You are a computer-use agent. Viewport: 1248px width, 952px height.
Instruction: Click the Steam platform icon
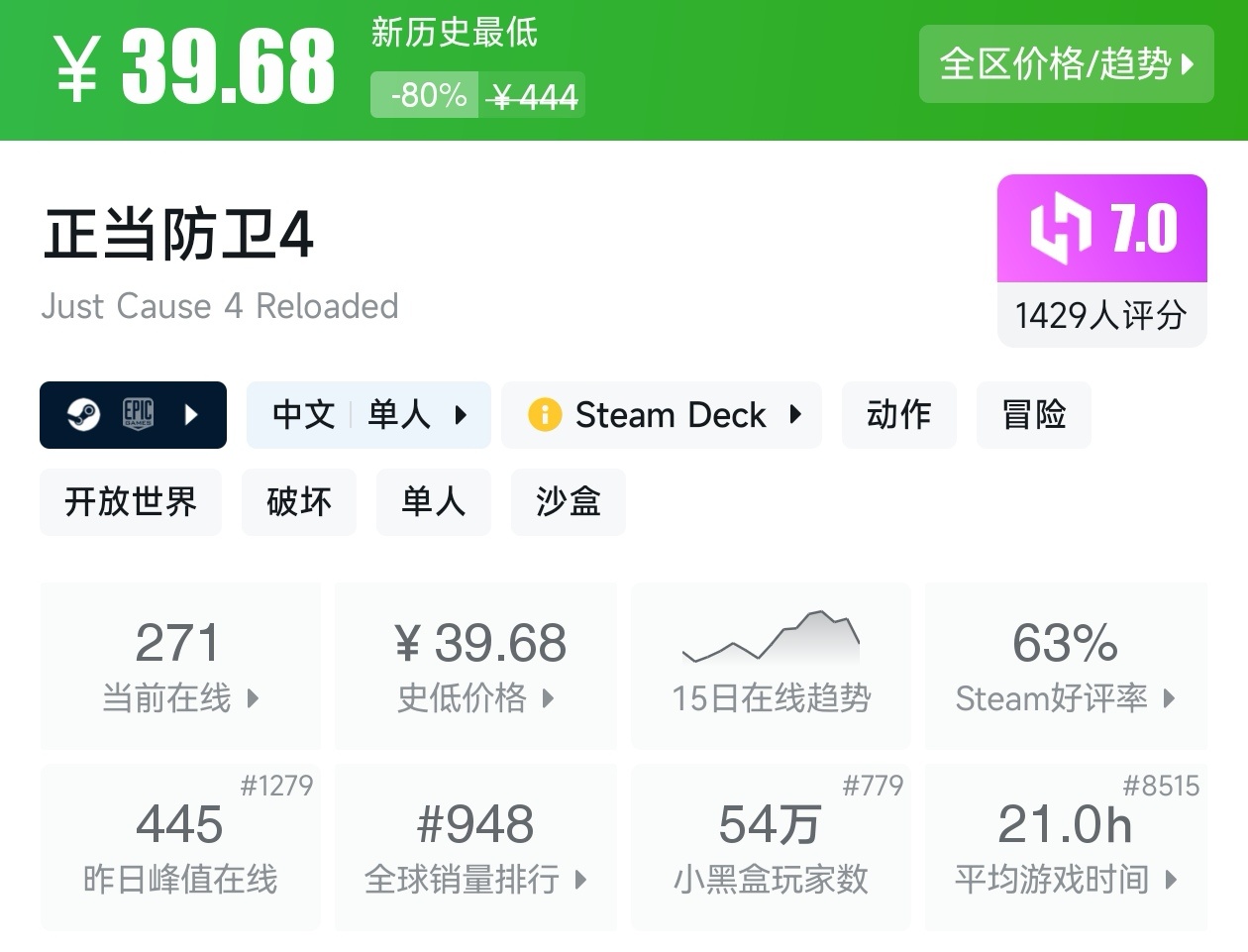pyautogui.click(x=83, y=414)
